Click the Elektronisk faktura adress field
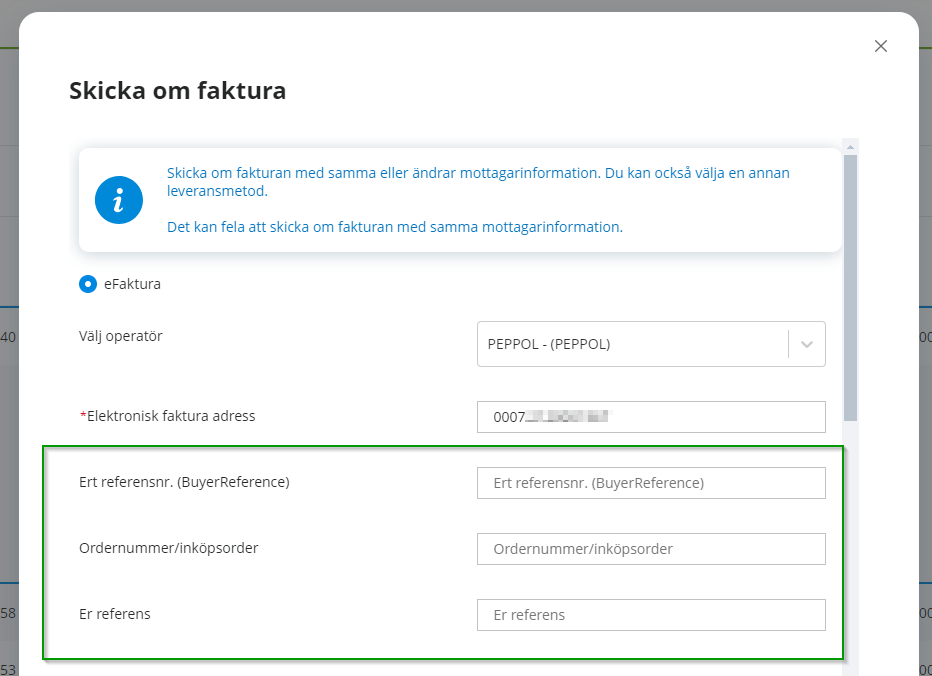Viewport: 932px width, 676px height. [651, 417]
